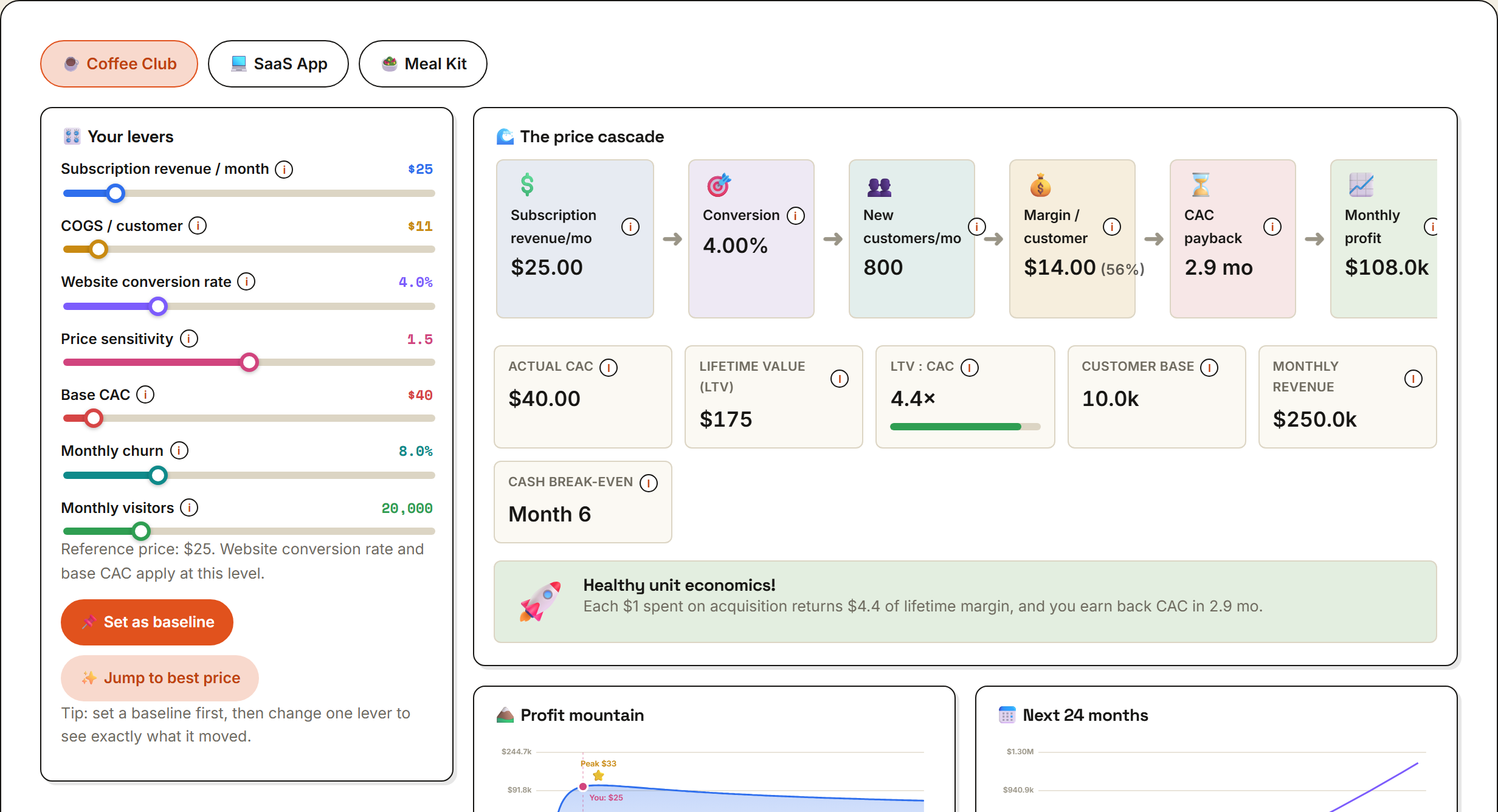
Task: Open info for Lifetime Value (LTV) metric
Action: point(840,379)
